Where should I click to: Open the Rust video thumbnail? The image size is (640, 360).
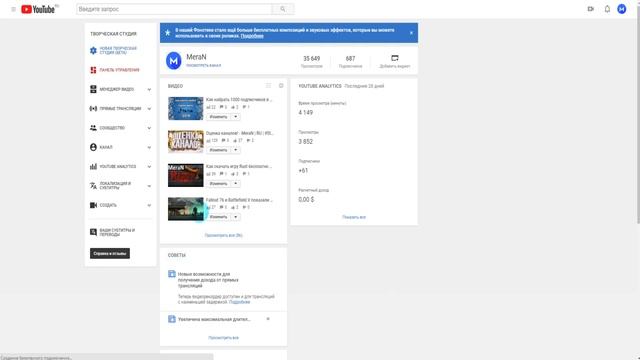tap(185, 175)
